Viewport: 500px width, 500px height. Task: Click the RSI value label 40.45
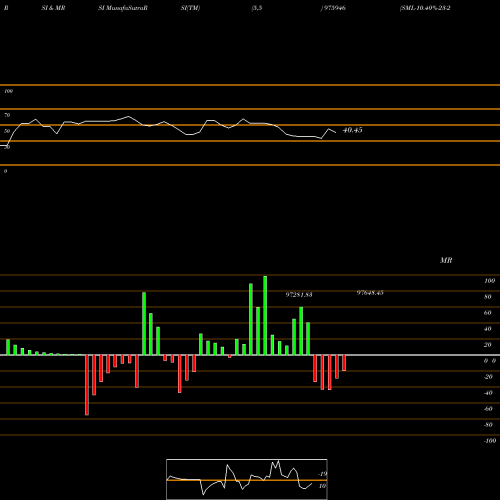tap(352, 130)
